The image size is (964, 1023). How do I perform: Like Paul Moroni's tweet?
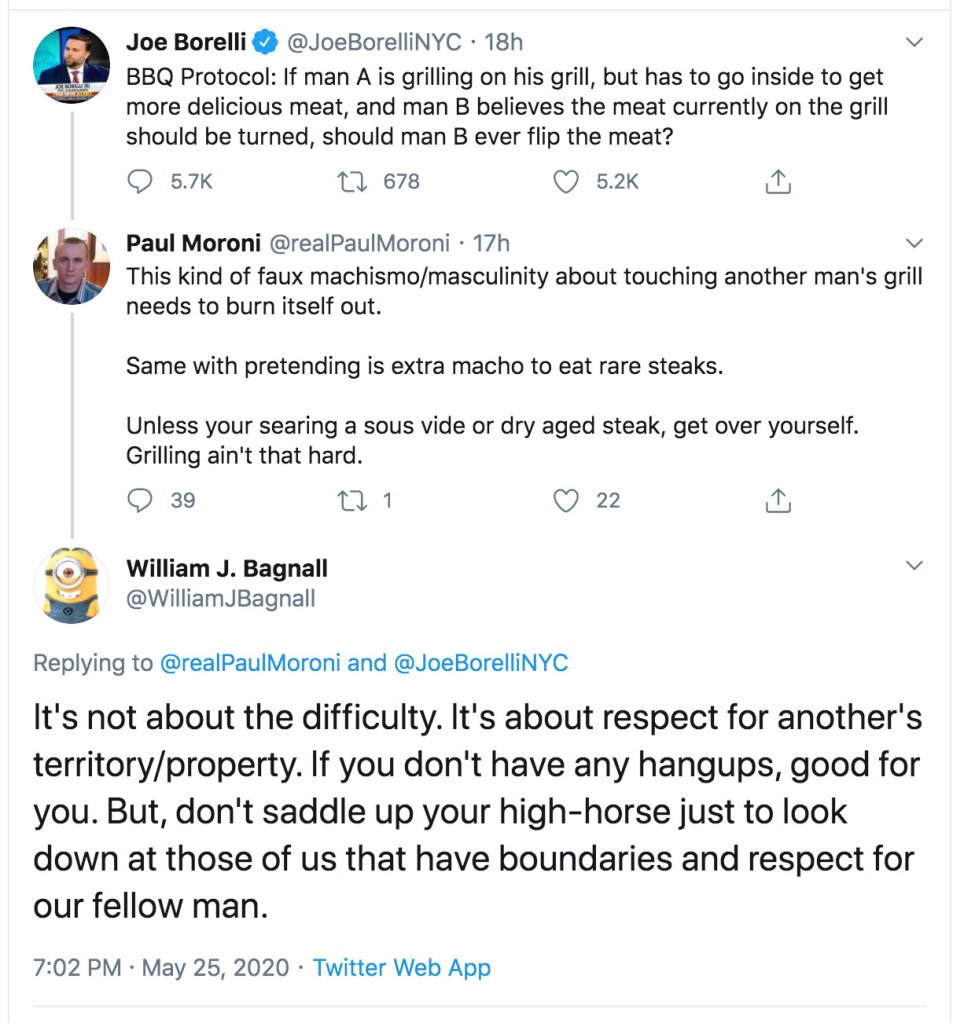(567, 500)
